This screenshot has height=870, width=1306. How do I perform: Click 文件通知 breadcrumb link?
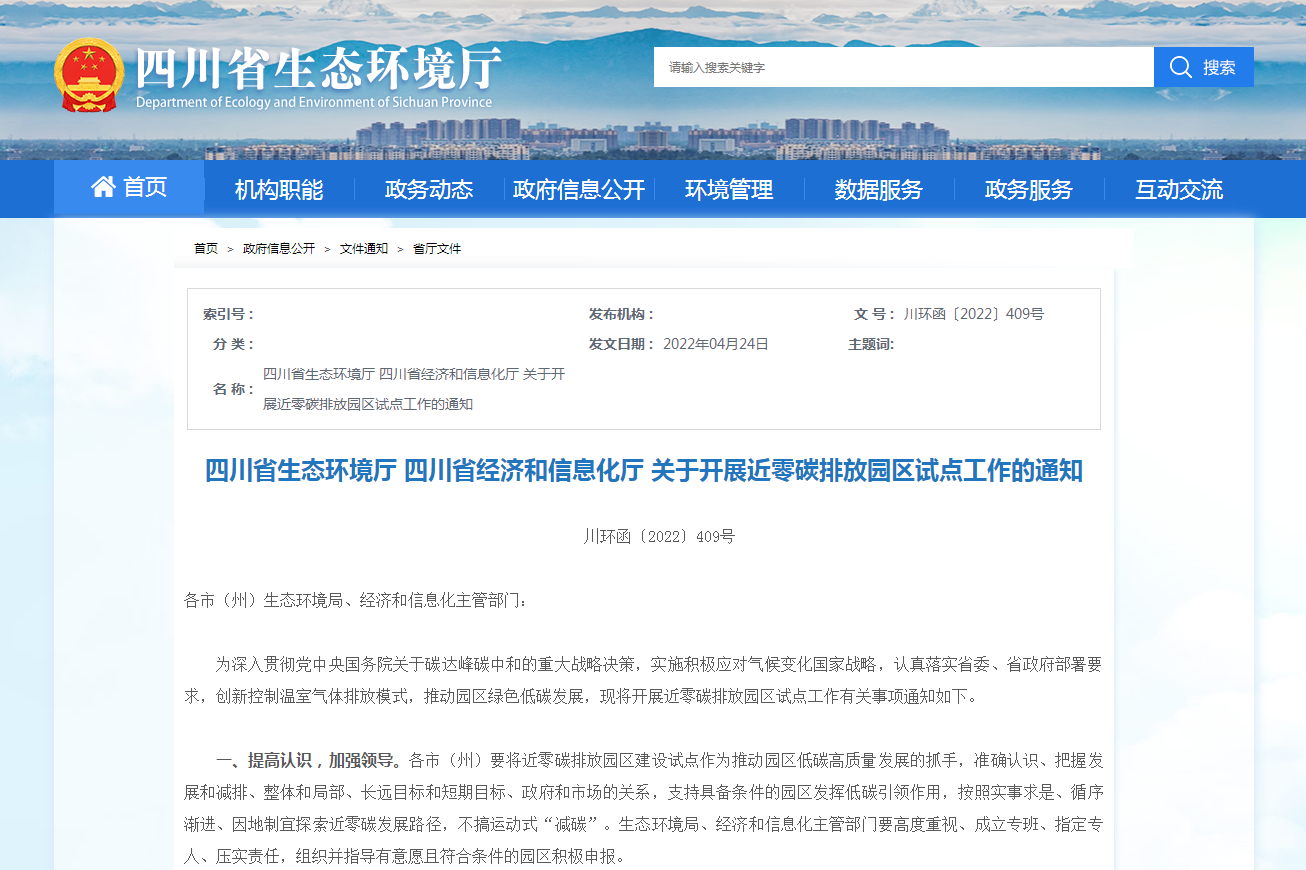pyautogui.click(x=364, y=249)
